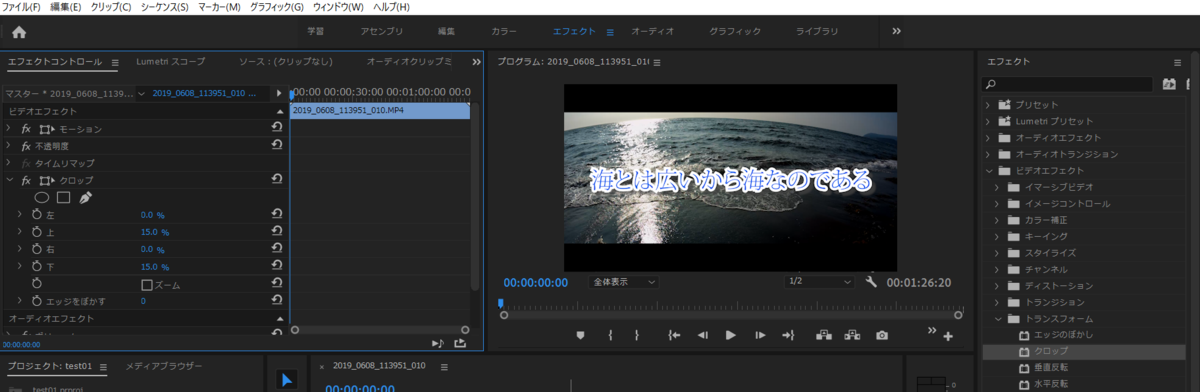The width and height of the screenshot is (1200, 392).
Task: Open Program monitor settings wrench
Action: pyautogui.click(x=871, y=282)
